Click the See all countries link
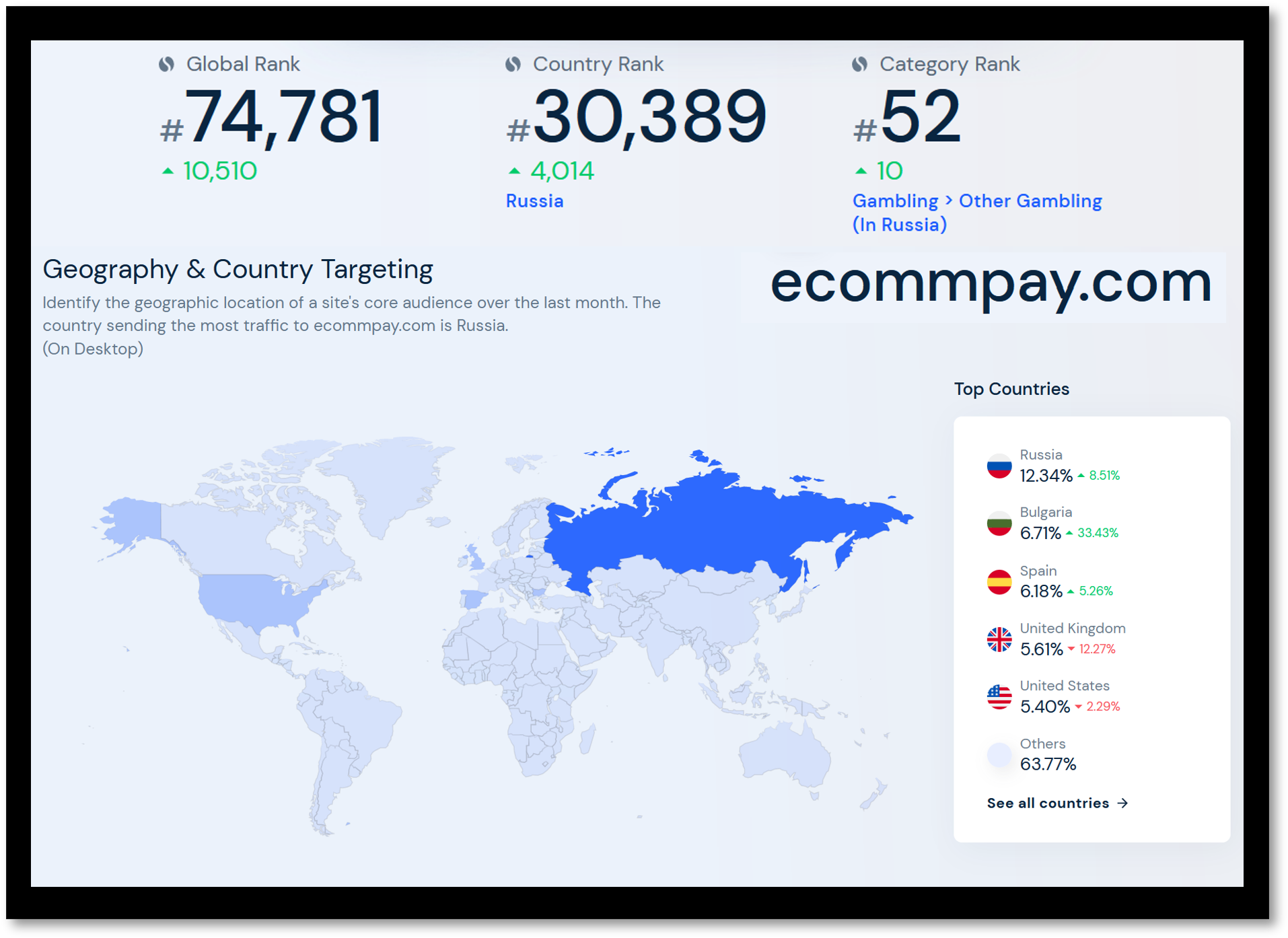The image size is (1288, 938). pos(1047,802)
